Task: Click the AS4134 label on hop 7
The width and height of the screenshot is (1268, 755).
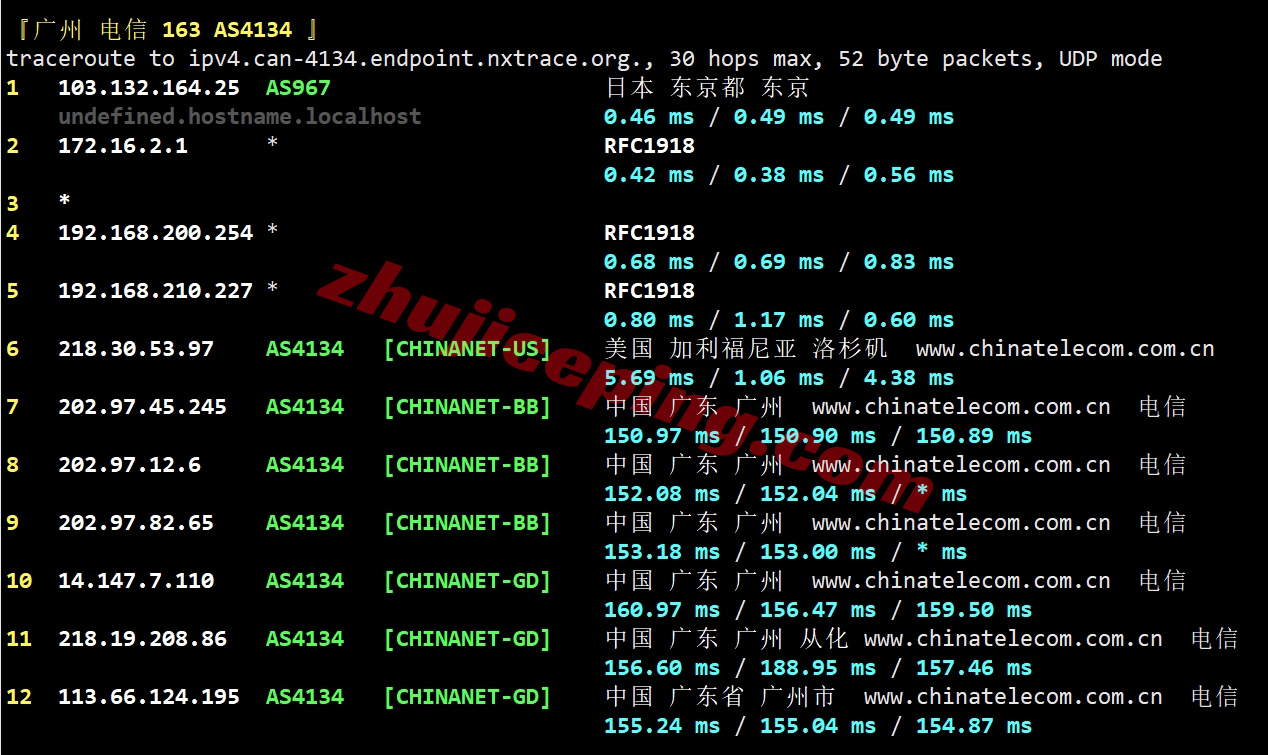Action: pyautogui.click(x=304, y=407)
